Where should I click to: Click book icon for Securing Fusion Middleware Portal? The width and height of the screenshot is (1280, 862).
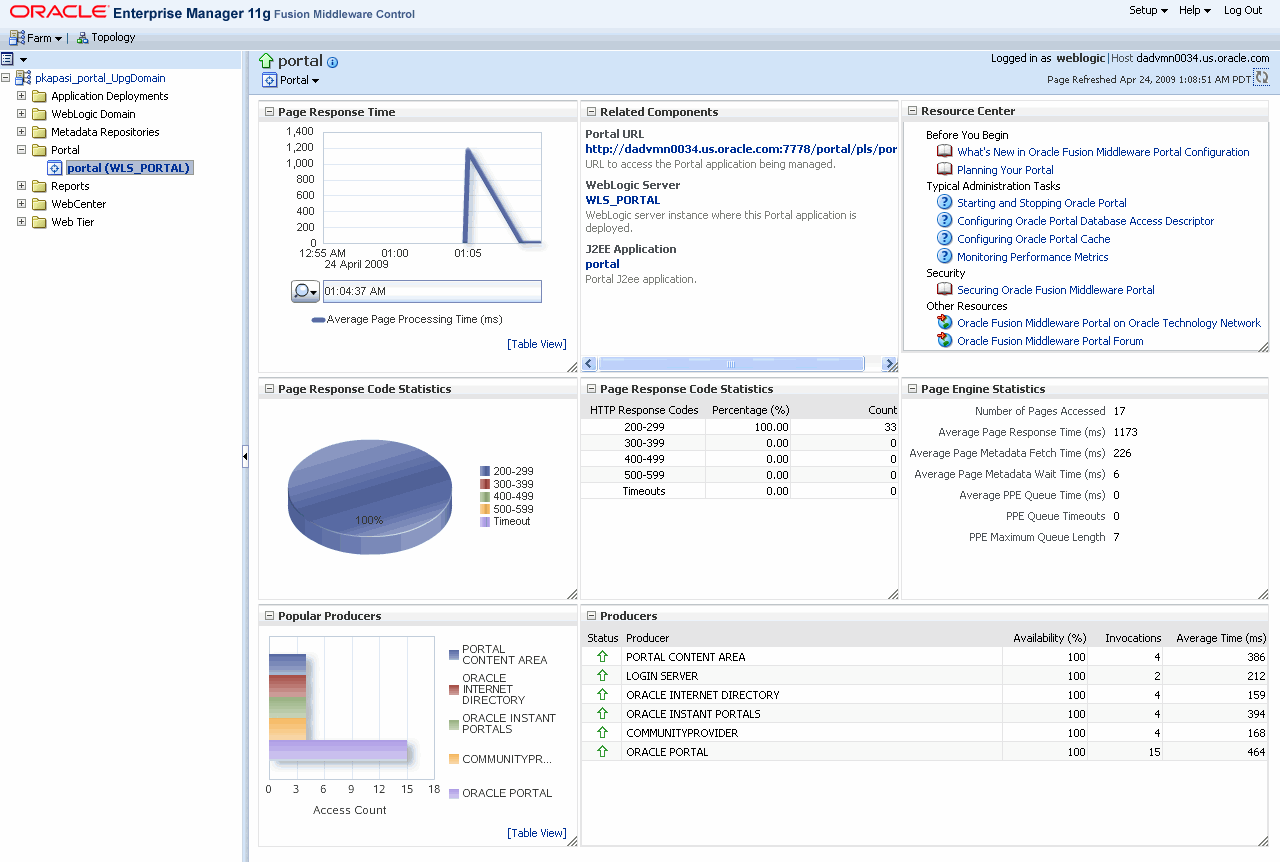[944, 289]
